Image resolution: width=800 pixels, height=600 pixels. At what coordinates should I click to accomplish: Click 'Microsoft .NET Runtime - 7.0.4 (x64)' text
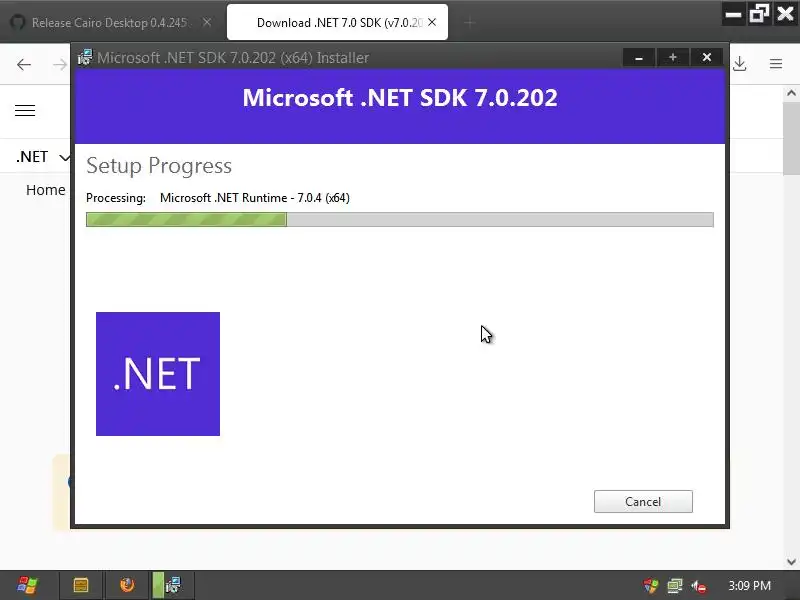coord(255,198)
